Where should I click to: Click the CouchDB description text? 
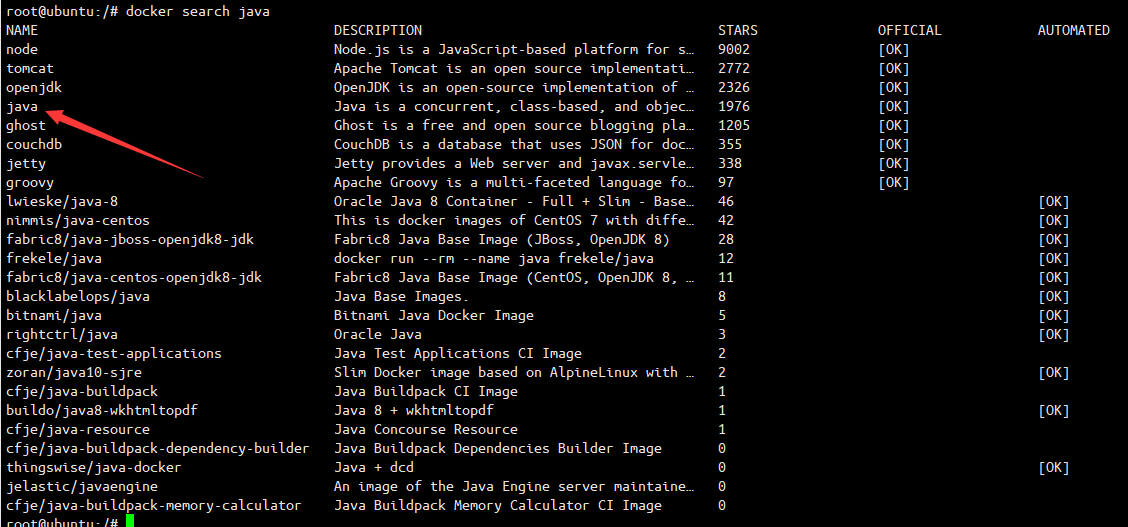pos(514,145)
